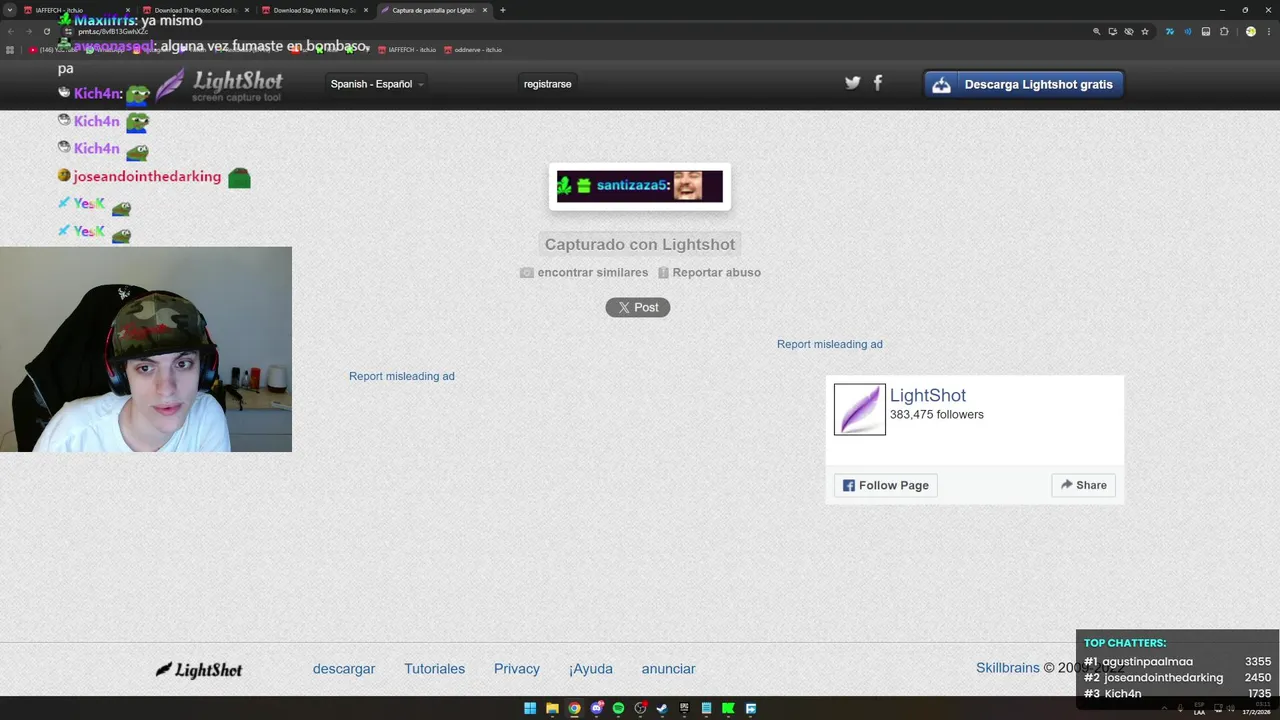Open the captured santizaza5 screenshot thumbnail
Image resolution: width=1280 pixels, height=720 pixels.
coord(640,186)
